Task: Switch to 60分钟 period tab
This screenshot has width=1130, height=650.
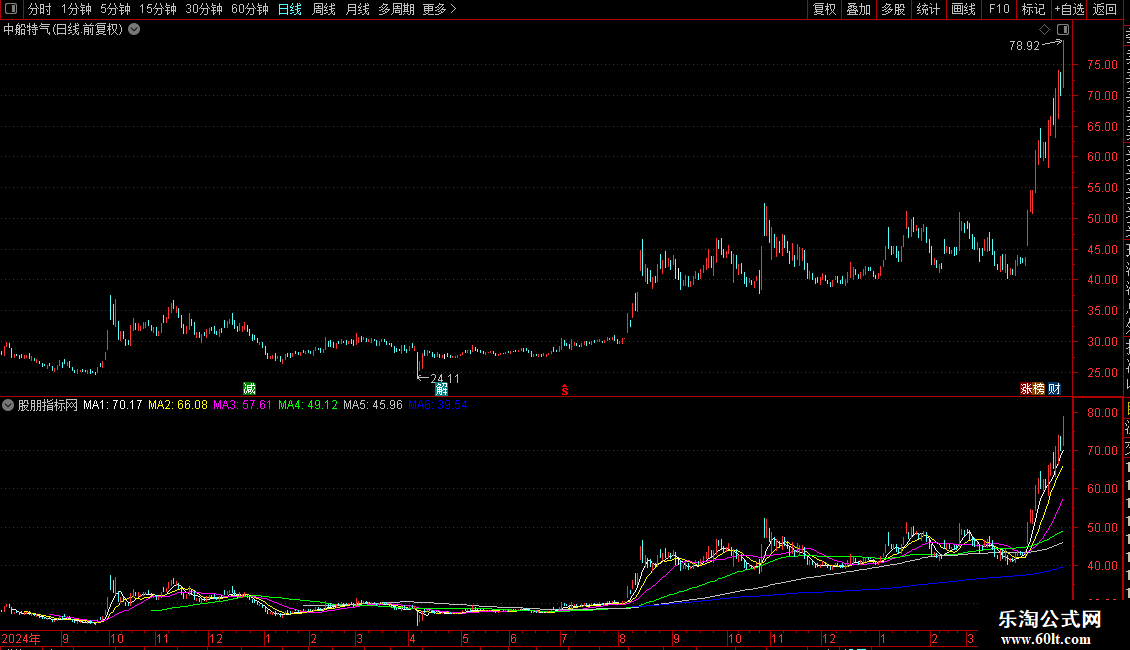Action: pos(249,9)
